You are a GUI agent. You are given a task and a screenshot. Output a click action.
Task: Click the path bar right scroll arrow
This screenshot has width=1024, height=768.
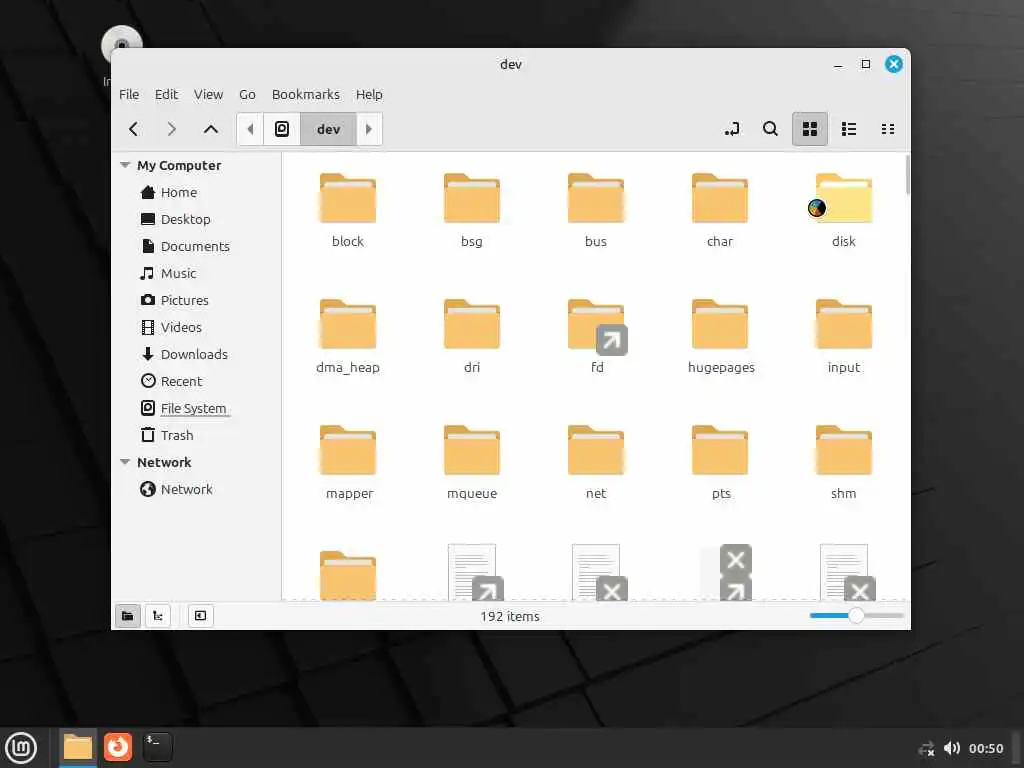(369, 129)
